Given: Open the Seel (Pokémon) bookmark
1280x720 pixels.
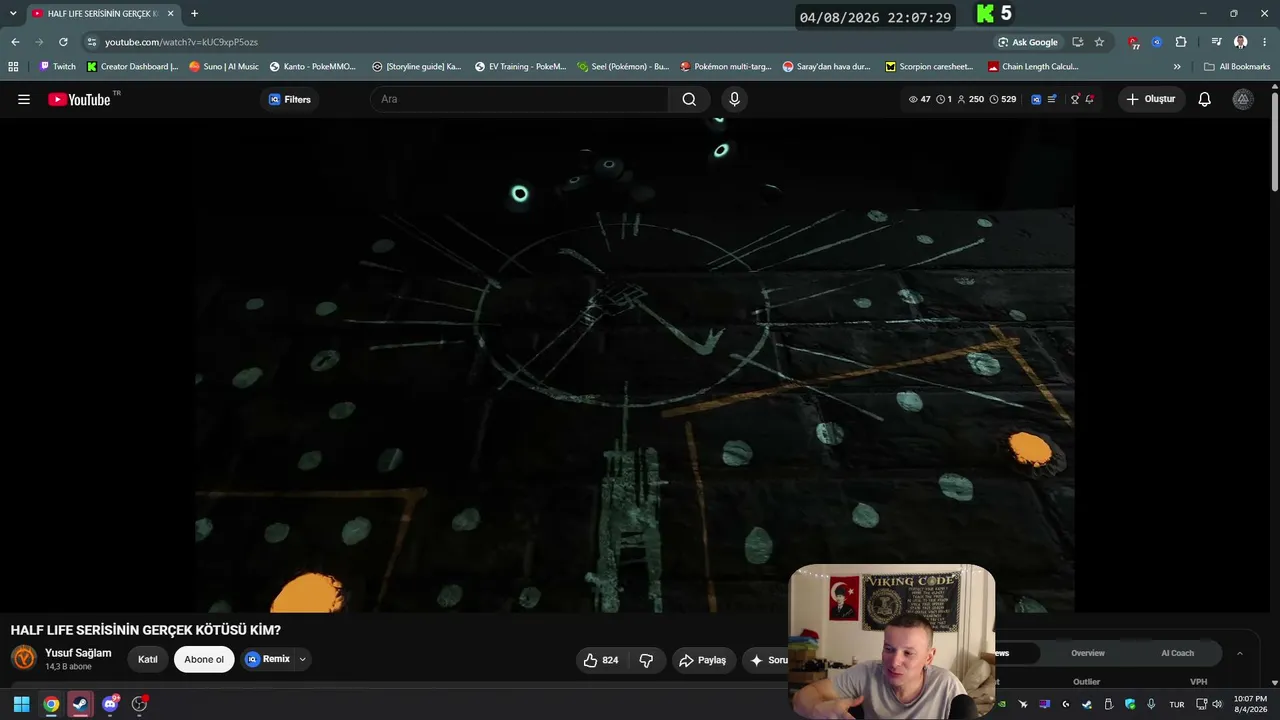Looking at the screenshot, I should point(623,67).
